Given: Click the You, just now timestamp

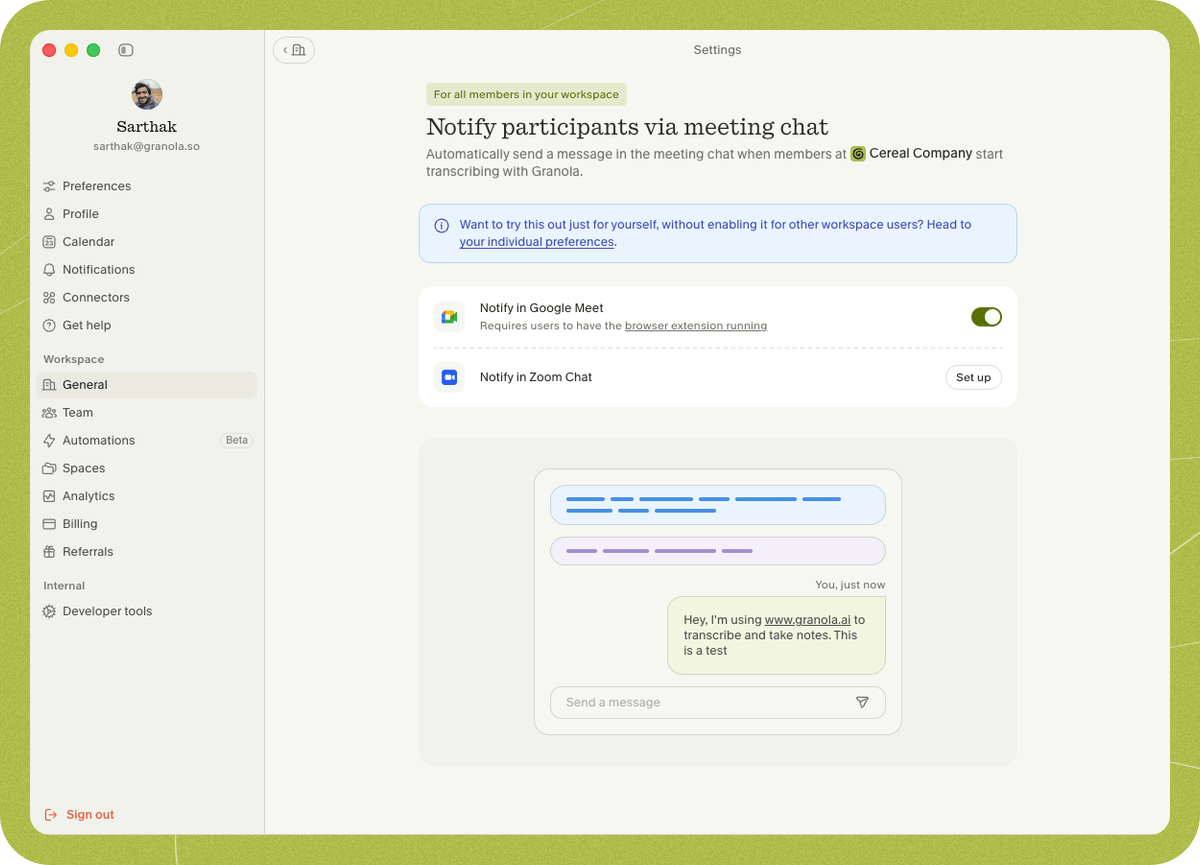Looking at the screenshot, I should tap(850, 585).
